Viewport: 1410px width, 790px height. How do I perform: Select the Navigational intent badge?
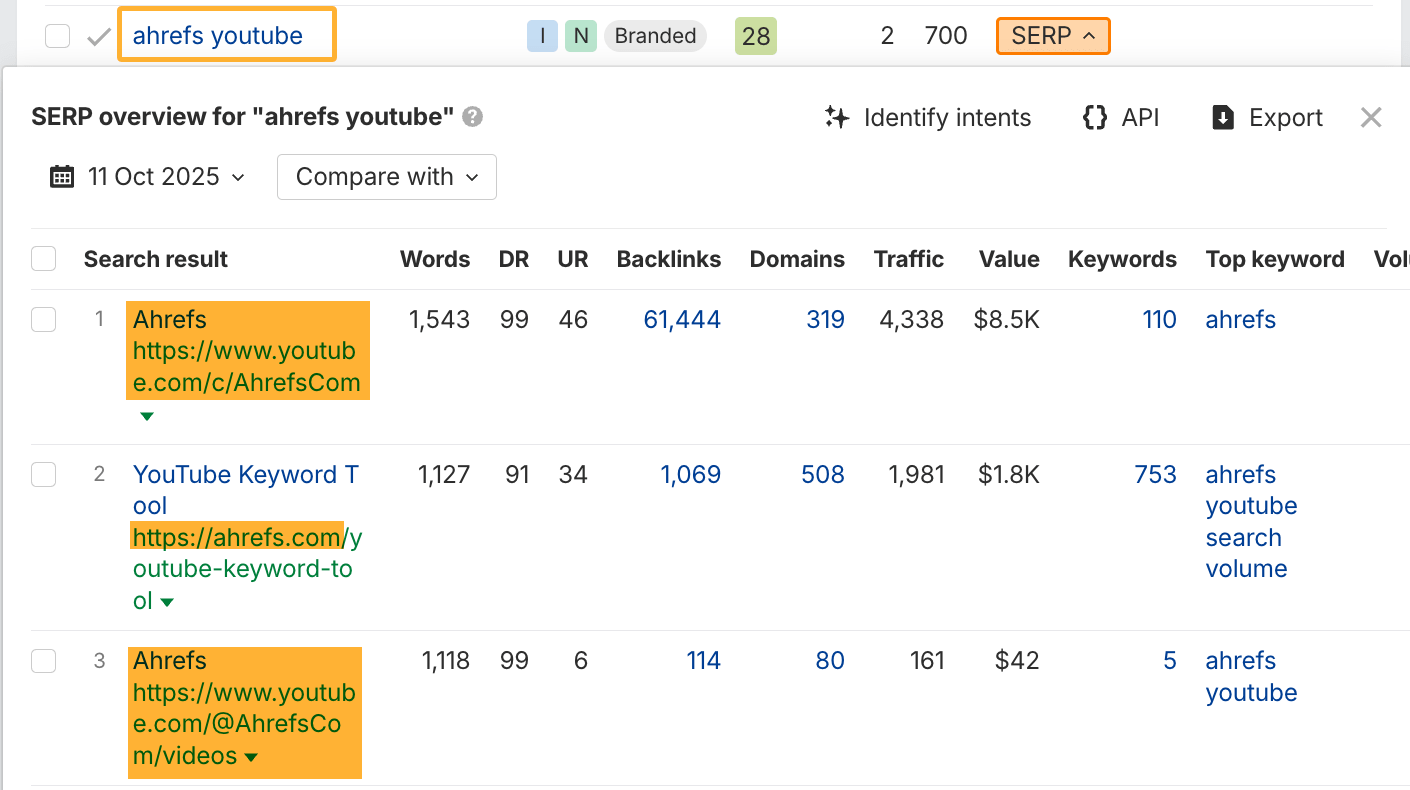pos(580,35)
